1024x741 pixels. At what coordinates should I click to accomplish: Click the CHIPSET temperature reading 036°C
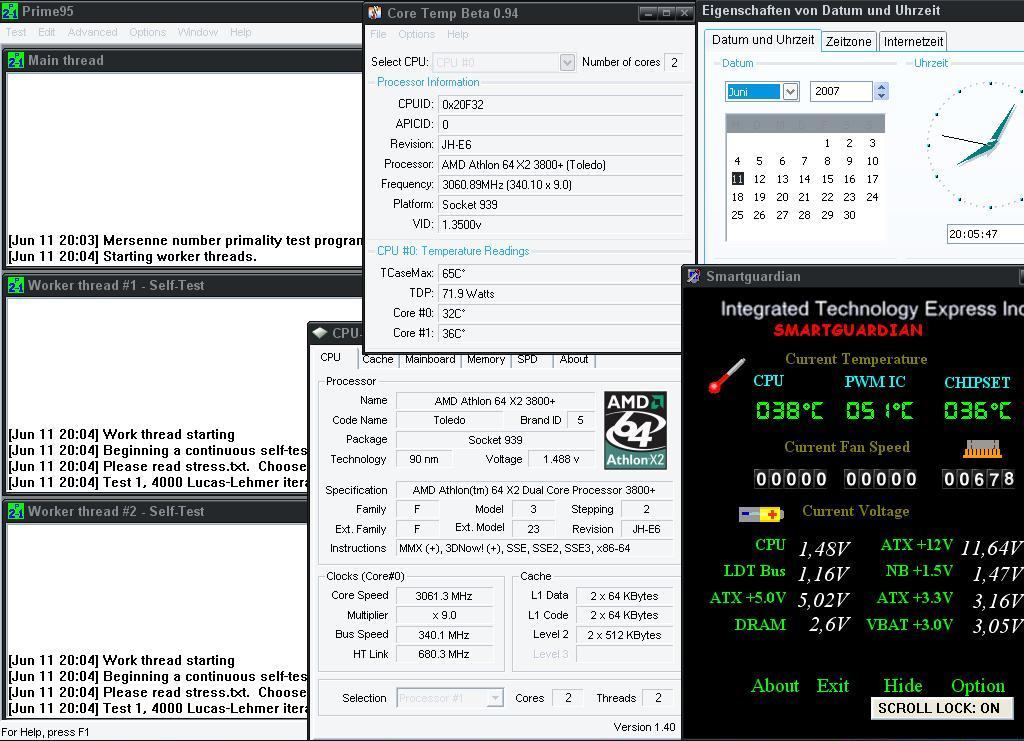977,411
